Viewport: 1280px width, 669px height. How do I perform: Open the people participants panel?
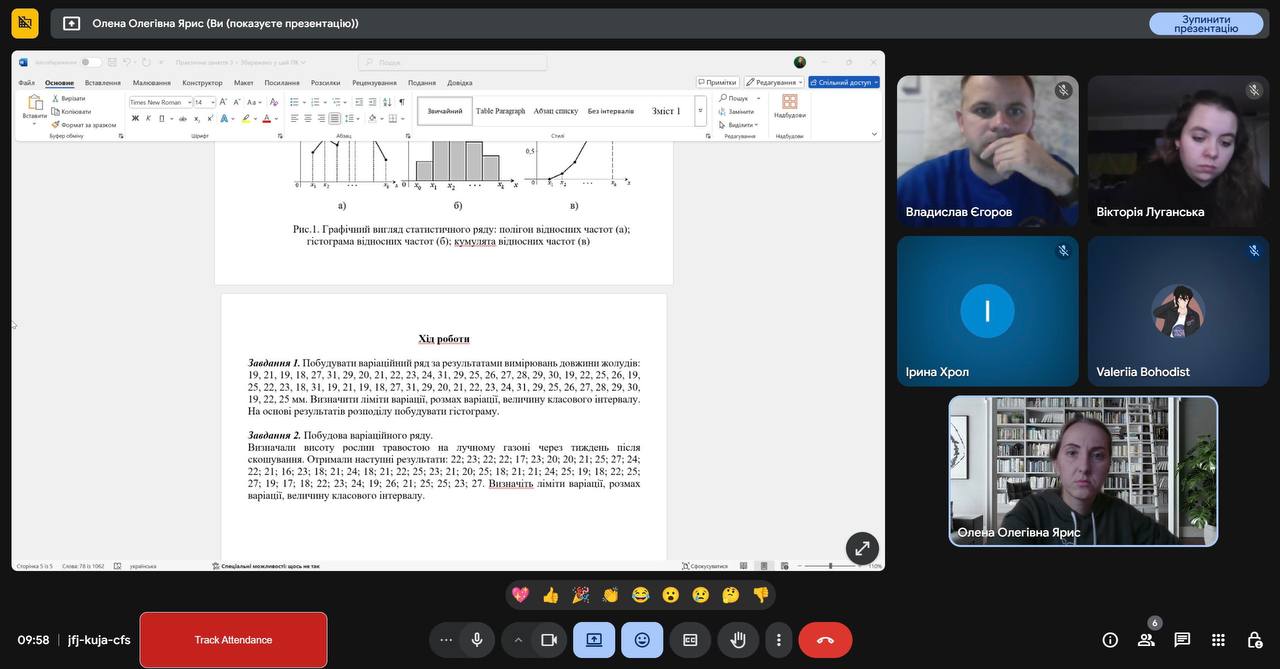1146,640
